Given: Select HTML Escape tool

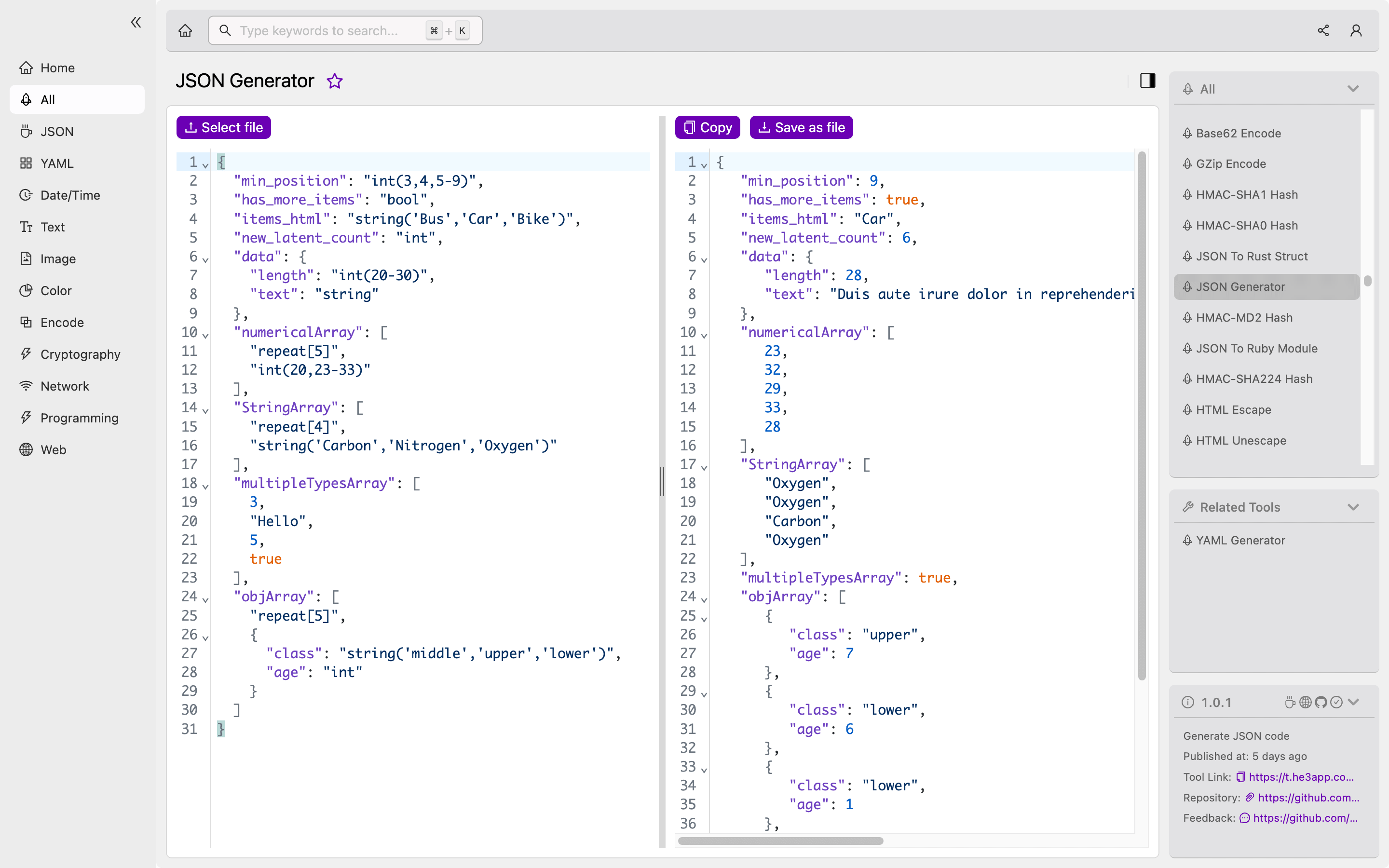Looking at the screenshot, I should pos(1266,410).
